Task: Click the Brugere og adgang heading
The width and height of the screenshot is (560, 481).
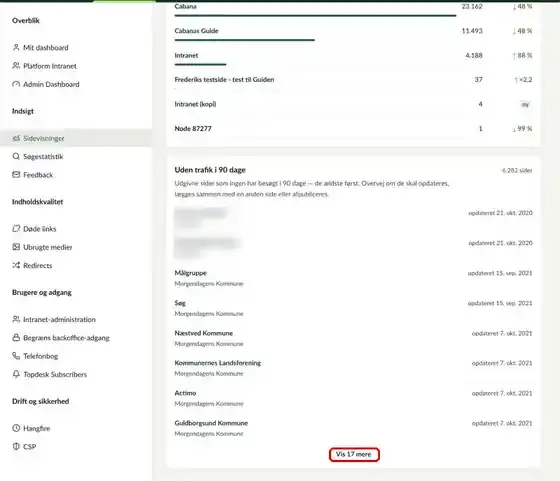Action: 42,292
